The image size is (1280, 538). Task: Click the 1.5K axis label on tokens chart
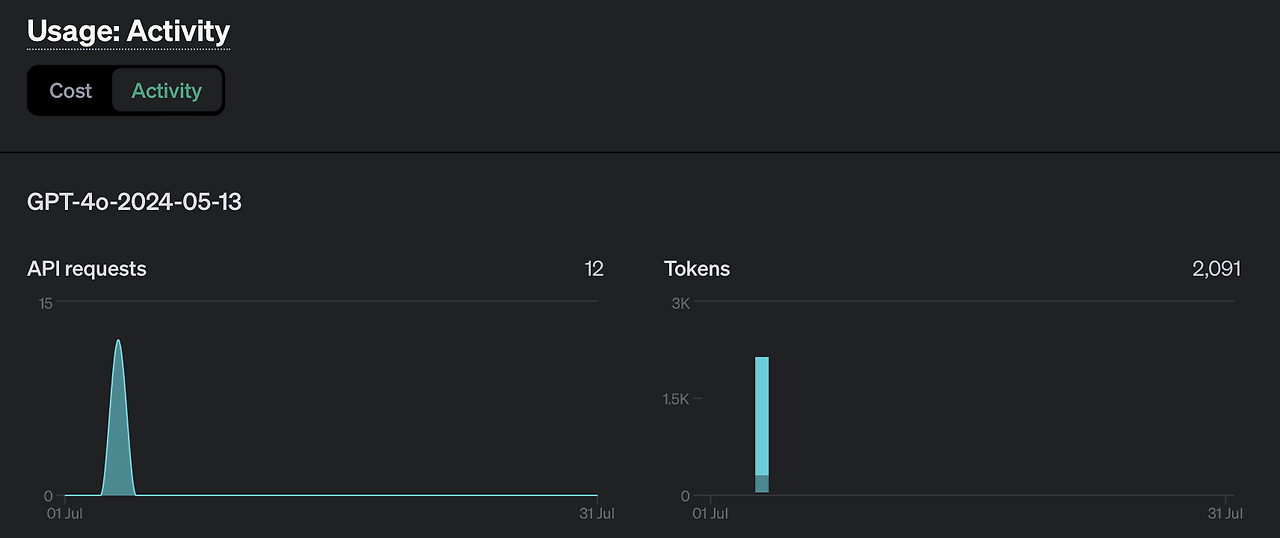[x=677, y=399]
